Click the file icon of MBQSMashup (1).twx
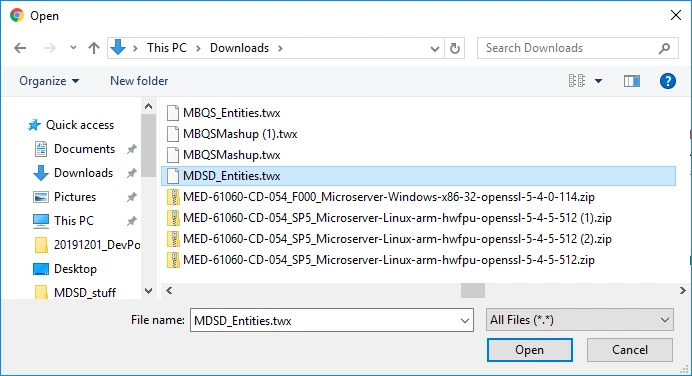 (x=173, y=134)
